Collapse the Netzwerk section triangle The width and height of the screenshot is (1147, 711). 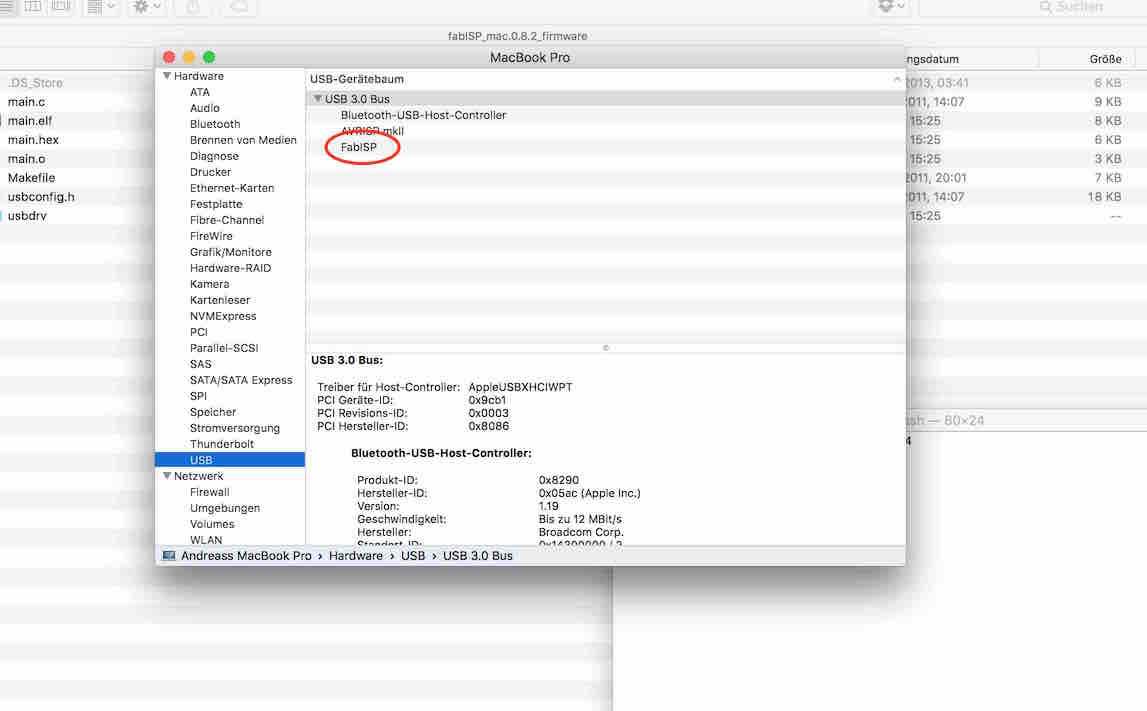[167, 476]
